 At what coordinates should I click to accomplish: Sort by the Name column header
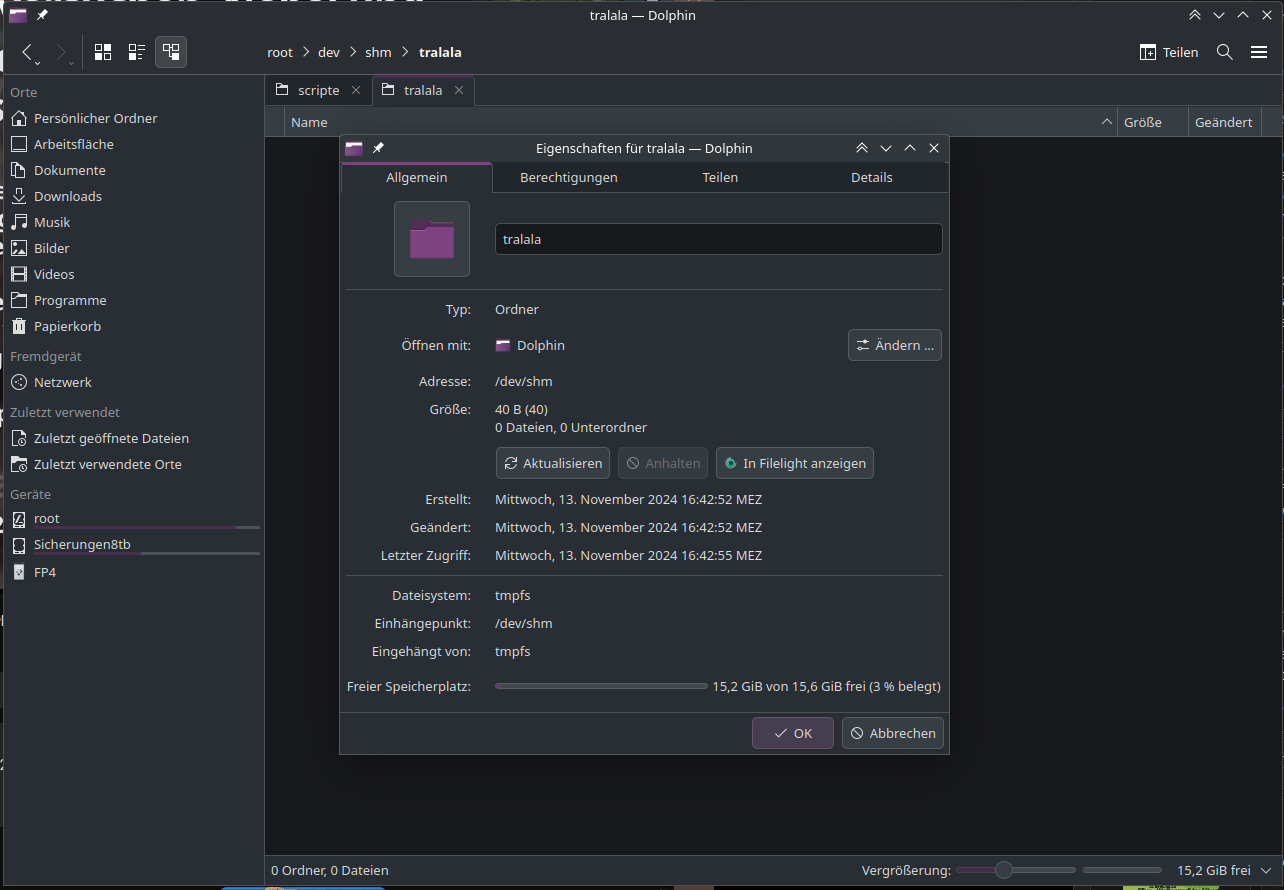(700, 122)
